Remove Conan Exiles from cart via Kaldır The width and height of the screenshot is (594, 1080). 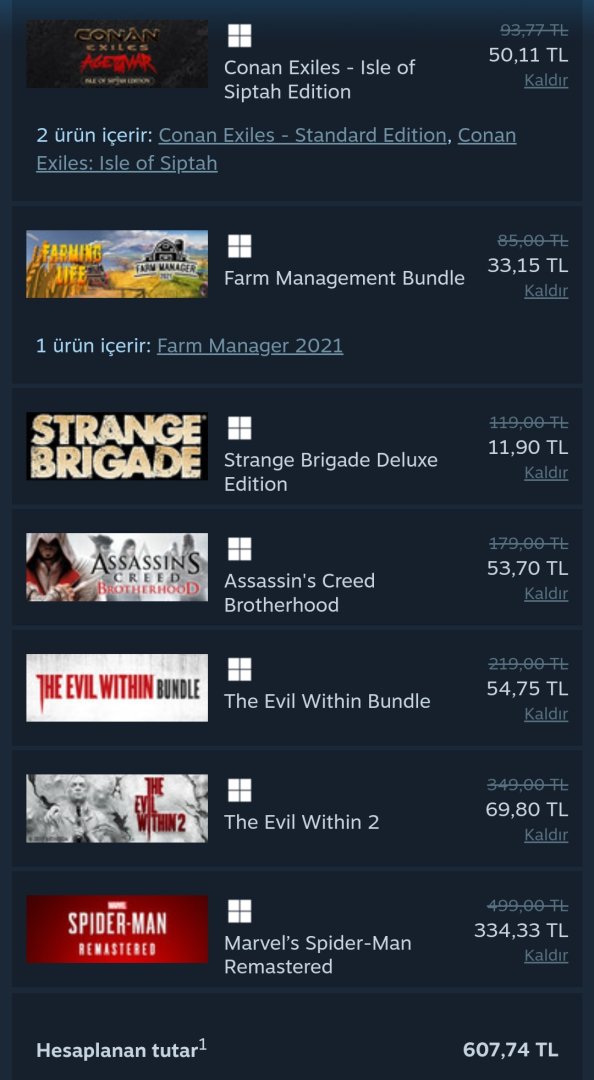click(546, 81)
